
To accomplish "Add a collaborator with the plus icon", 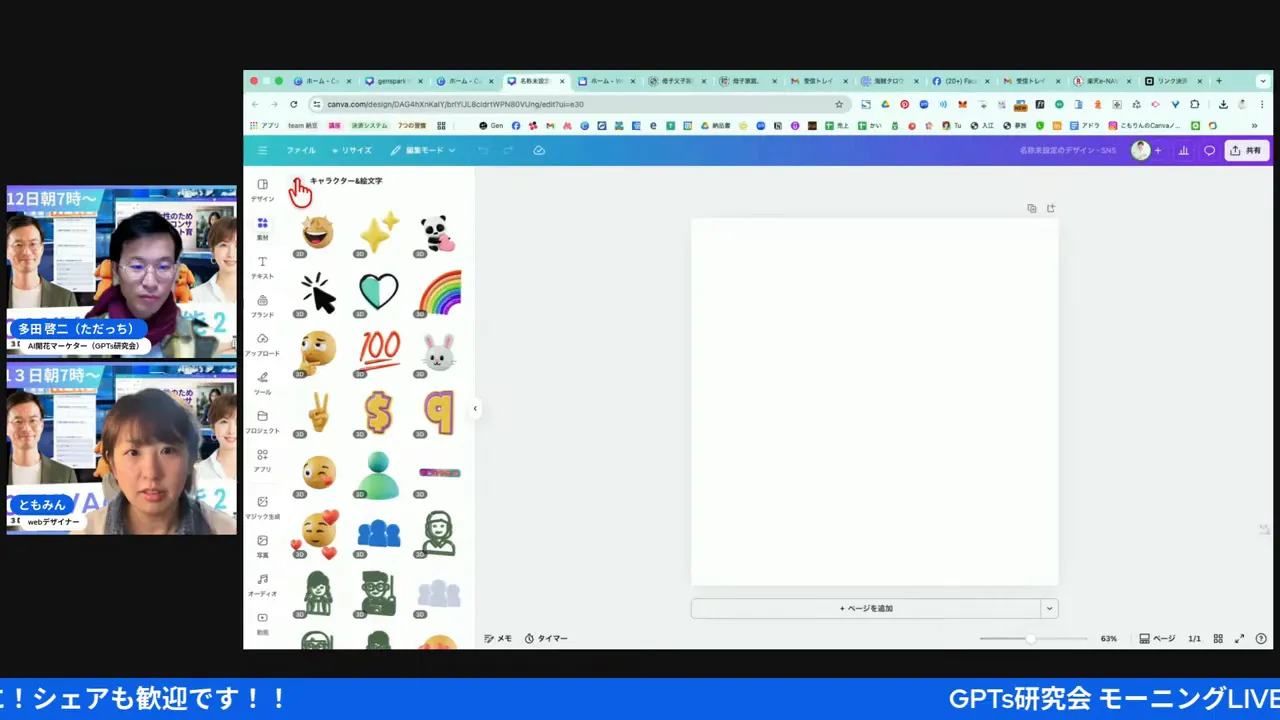I will pos(1158,151).
